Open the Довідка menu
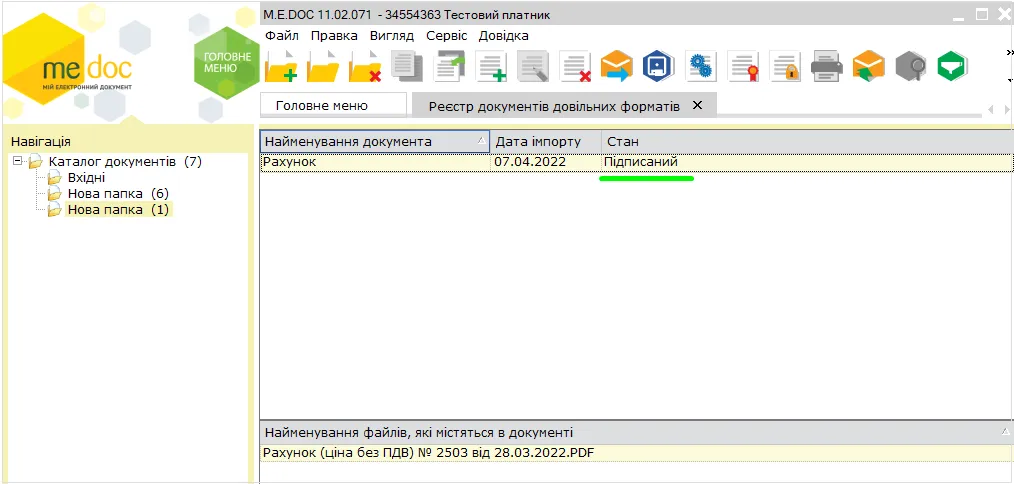Screen dimensions: 1014x484 click(x=503, y=36)
